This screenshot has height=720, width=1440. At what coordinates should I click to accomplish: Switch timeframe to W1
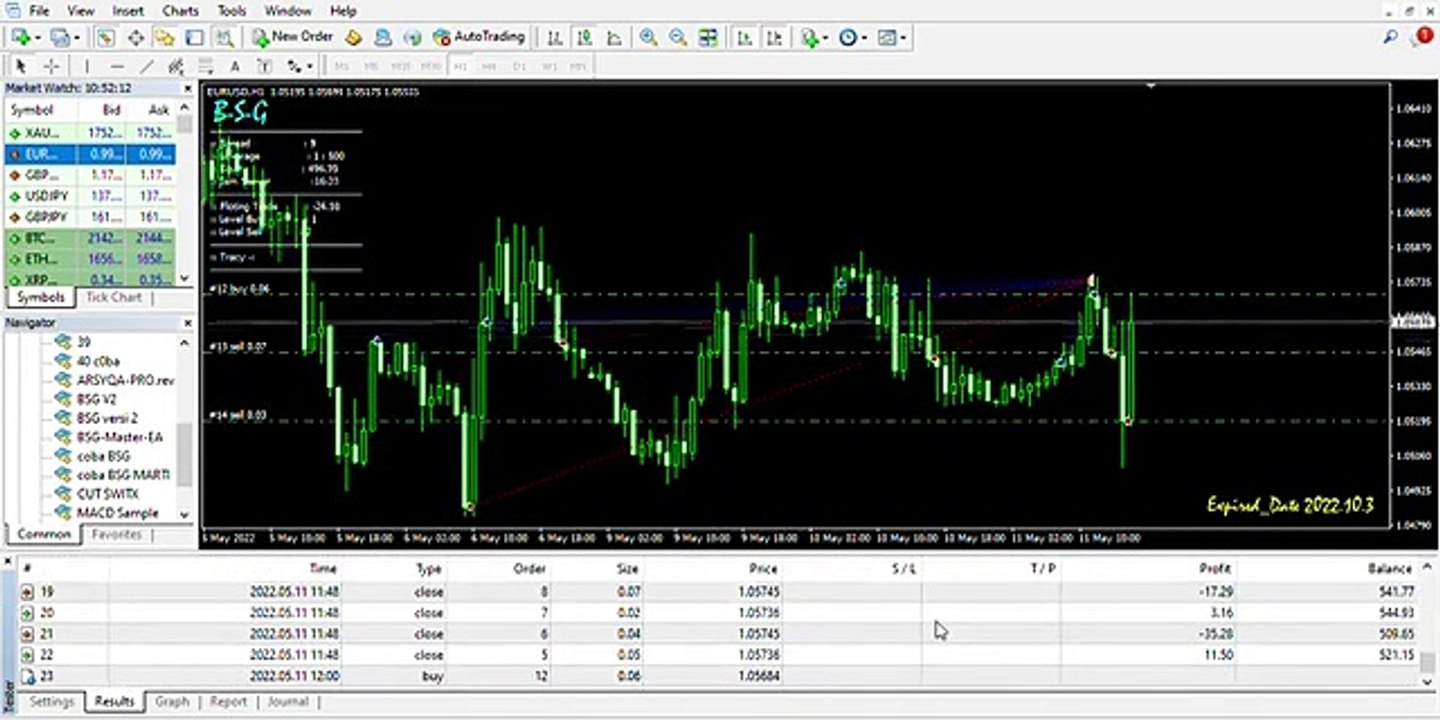pyautogui.click(x=549, y=66)
